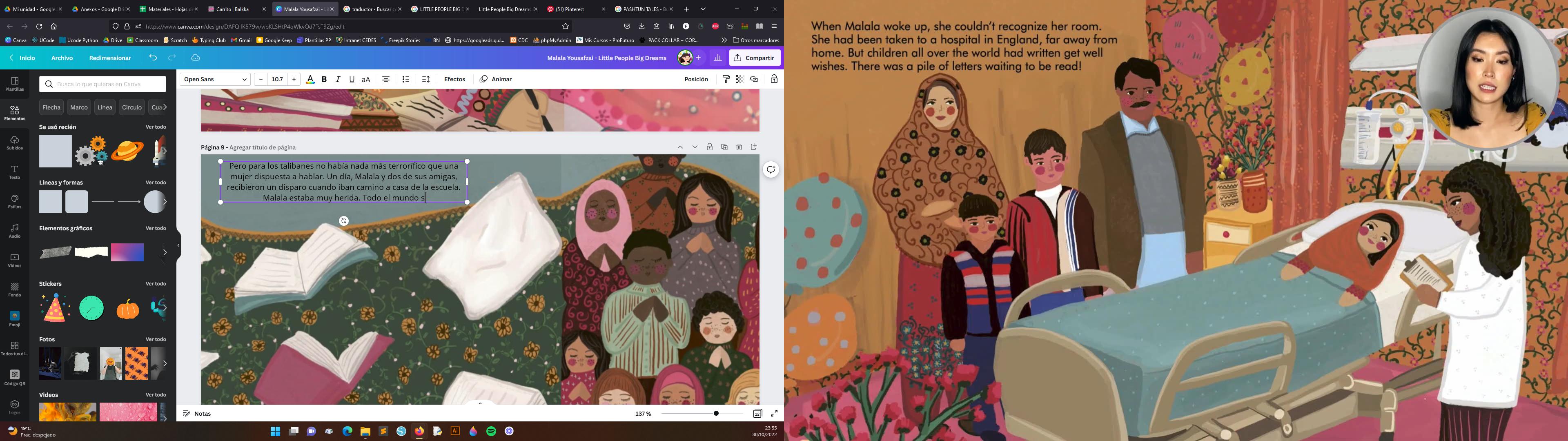The image size is (1568, 441).
Task: Open the Fondo background panel
Action: [x=15, y=290]
